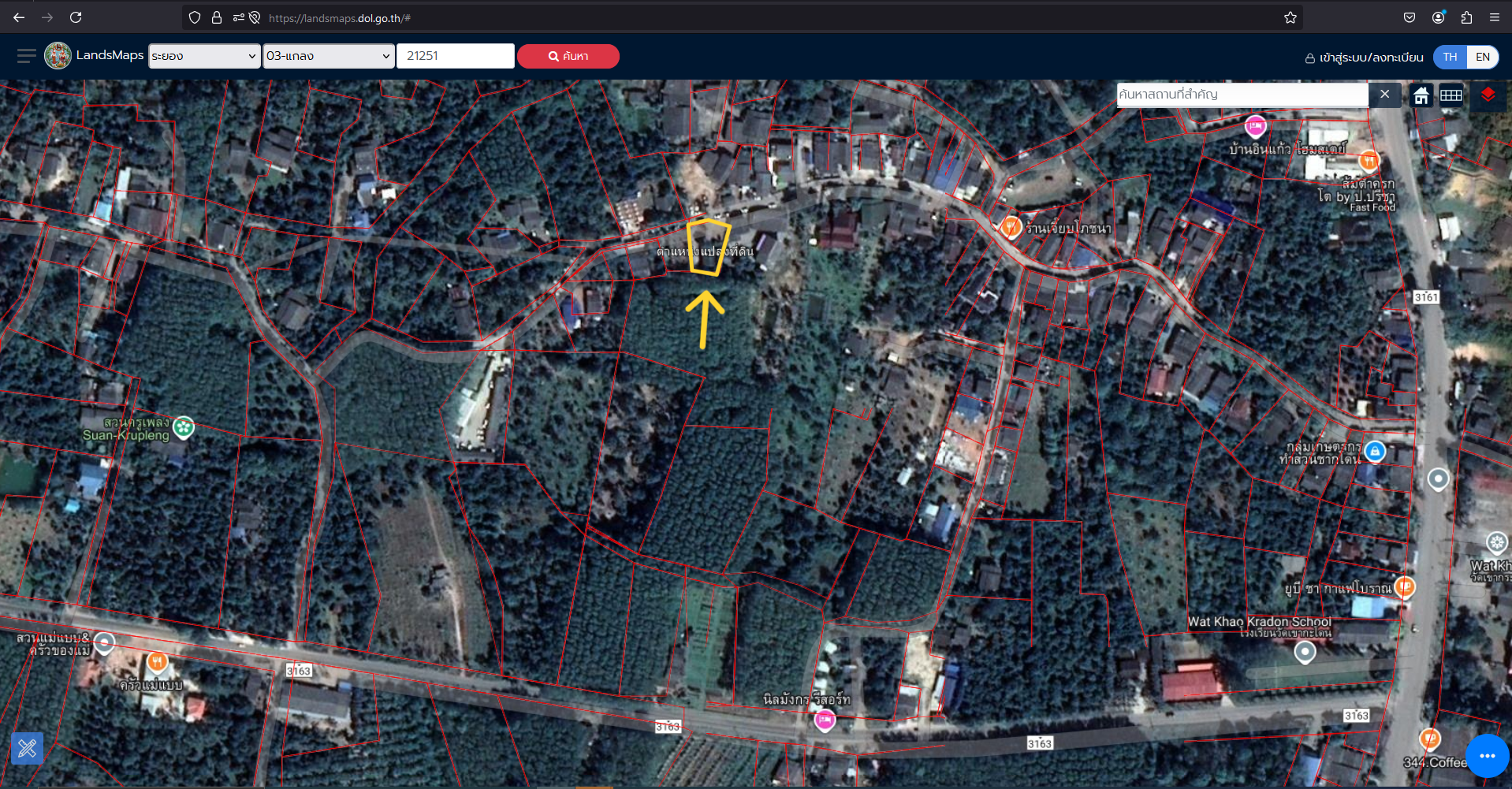This screenshot has width=1512, height=789.
Task: Click the LandsMaps logo emblem
Action: 58,55
